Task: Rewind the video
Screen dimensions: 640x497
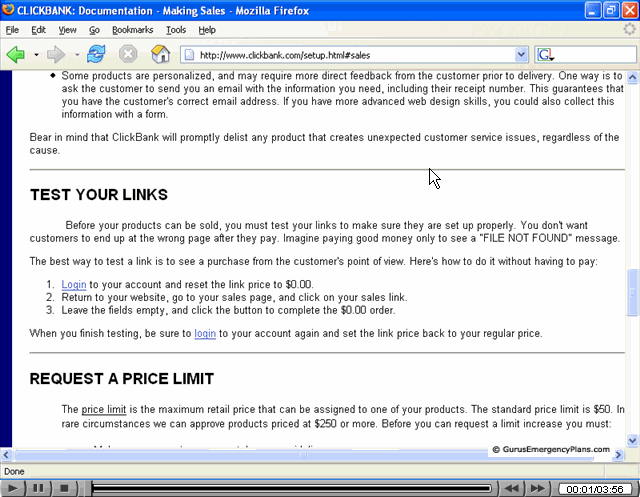Action: [x=512, y=488]
